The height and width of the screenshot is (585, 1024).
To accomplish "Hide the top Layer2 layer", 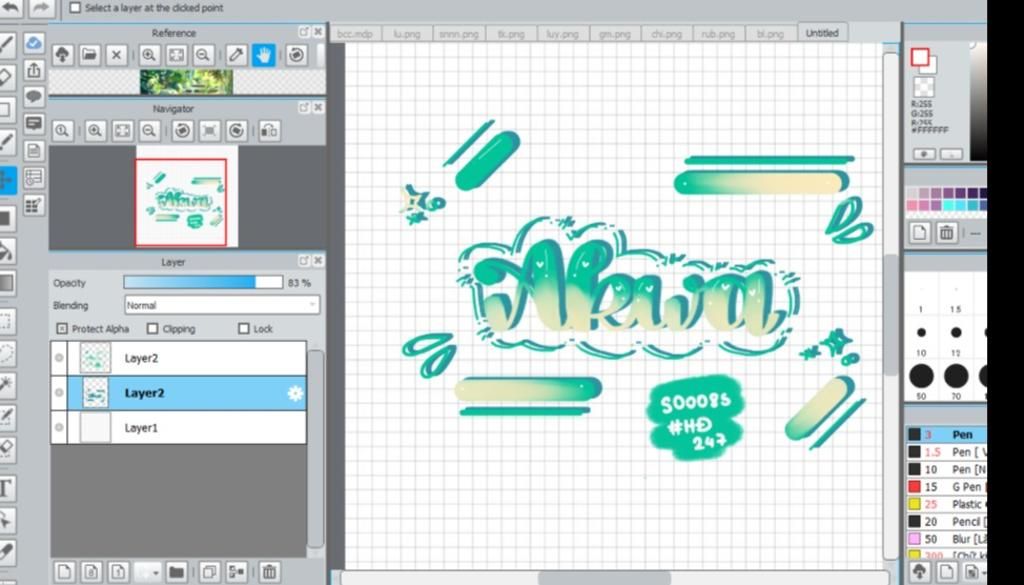I will [x=59, y=358].
